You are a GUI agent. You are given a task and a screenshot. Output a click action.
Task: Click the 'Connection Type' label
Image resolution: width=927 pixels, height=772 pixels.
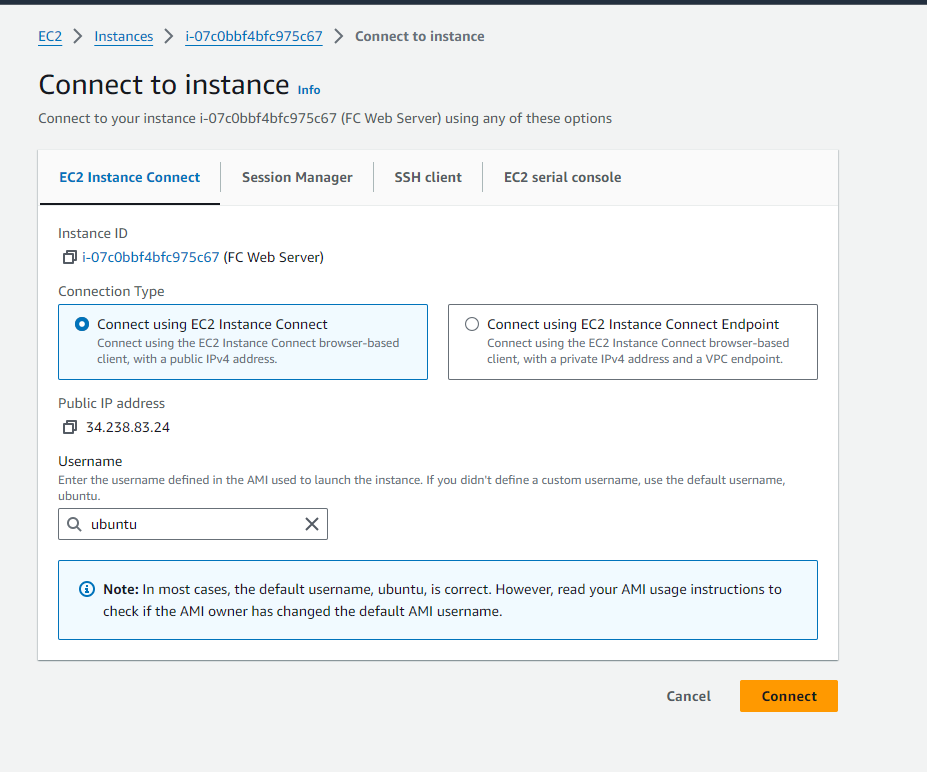pyautogui.click(x=111, y=291)
